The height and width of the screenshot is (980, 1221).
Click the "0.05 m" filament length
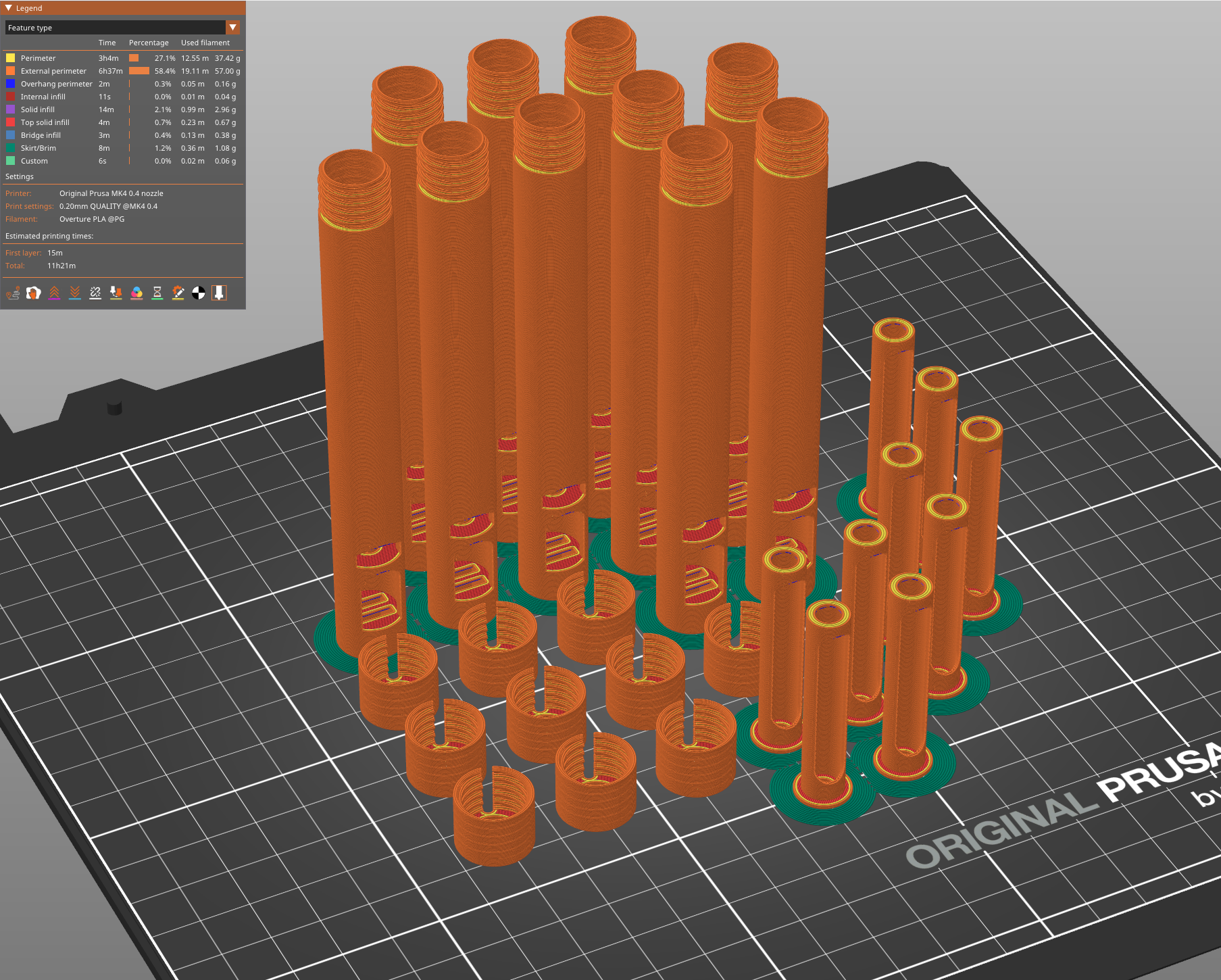coord(193,84)
